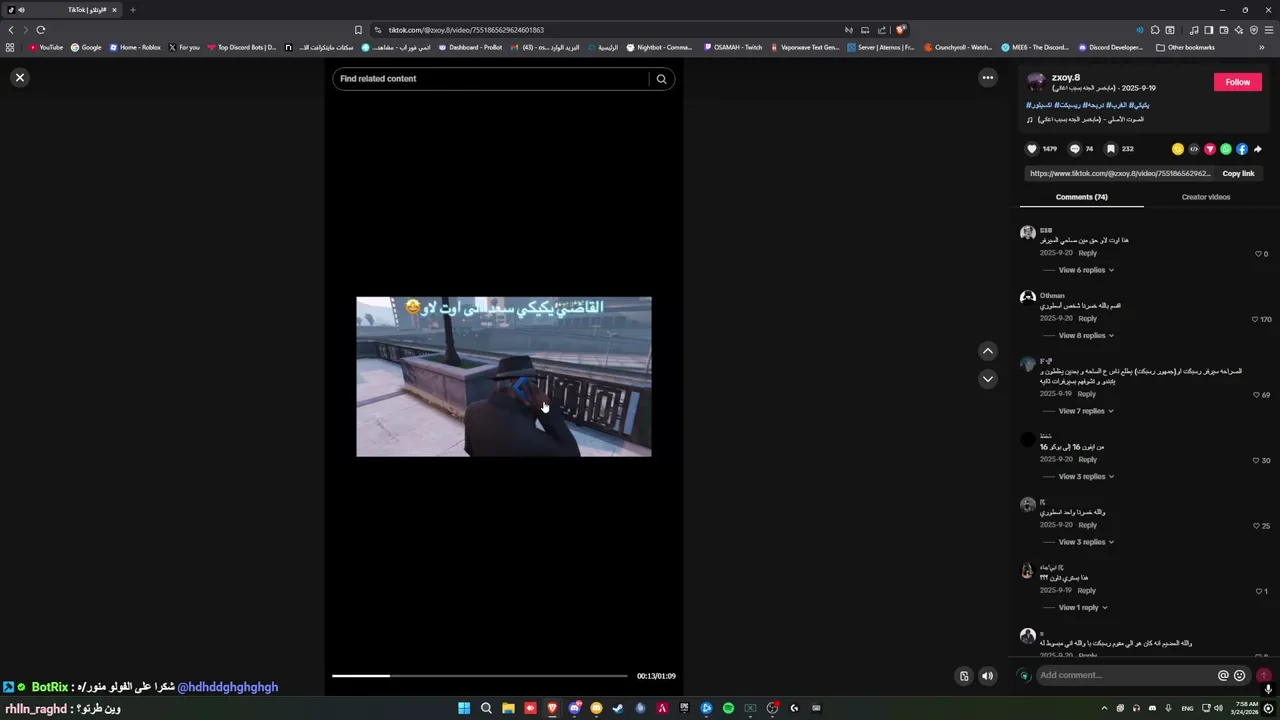Open Discord from the taskbar

[x=574, y=708]
